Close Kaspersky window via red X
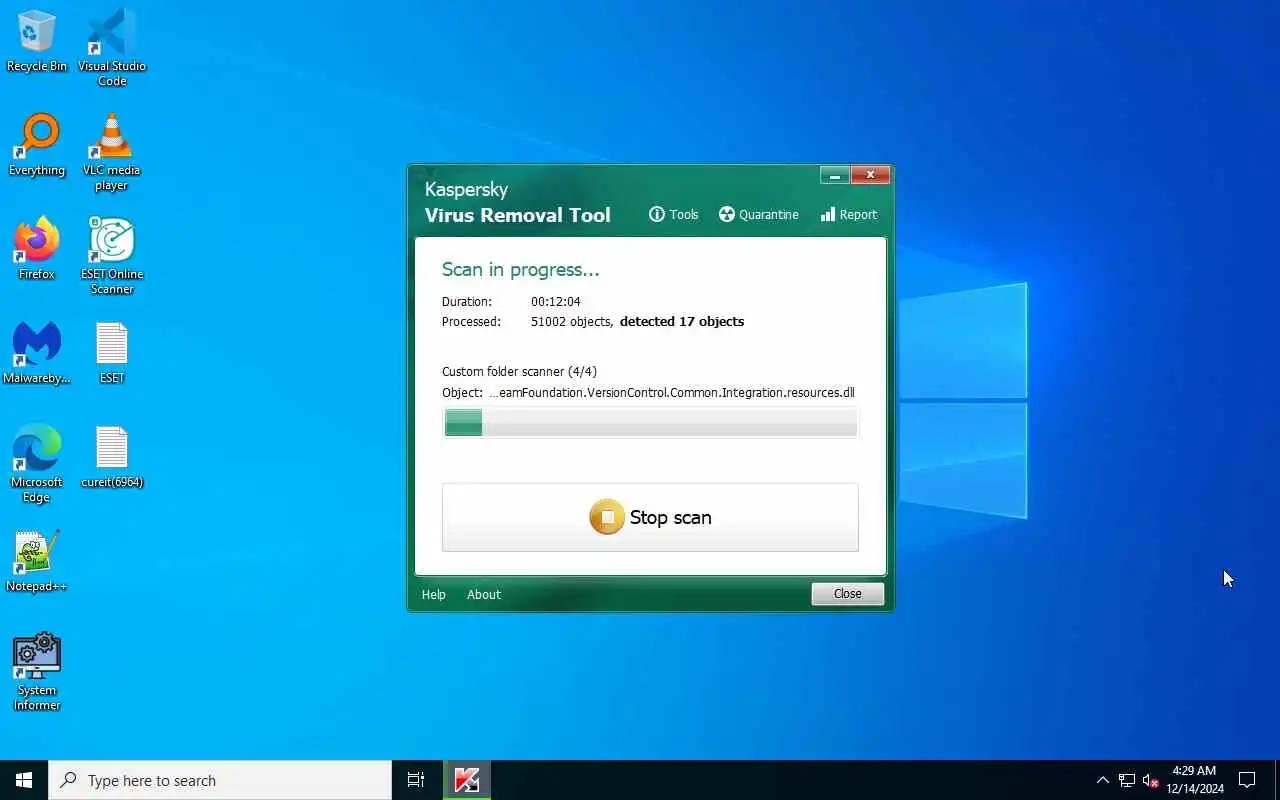1280x800 pixels. point(870,175)
